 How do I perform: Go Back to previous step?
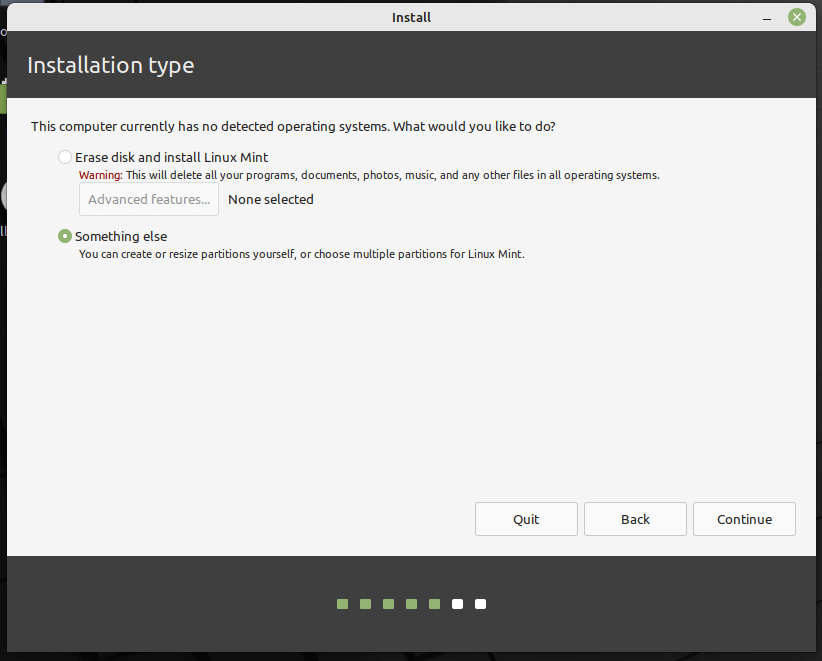click(635, 519)
